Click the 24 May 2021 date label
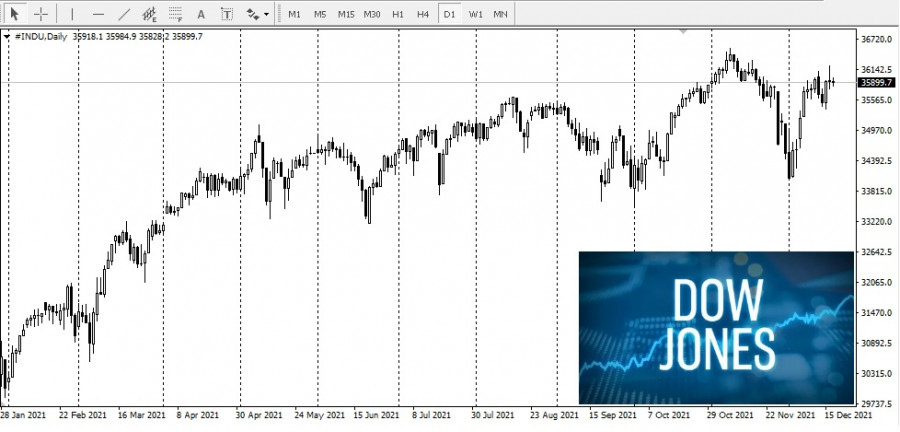The image size is (900, 432). tap(318, 414)
